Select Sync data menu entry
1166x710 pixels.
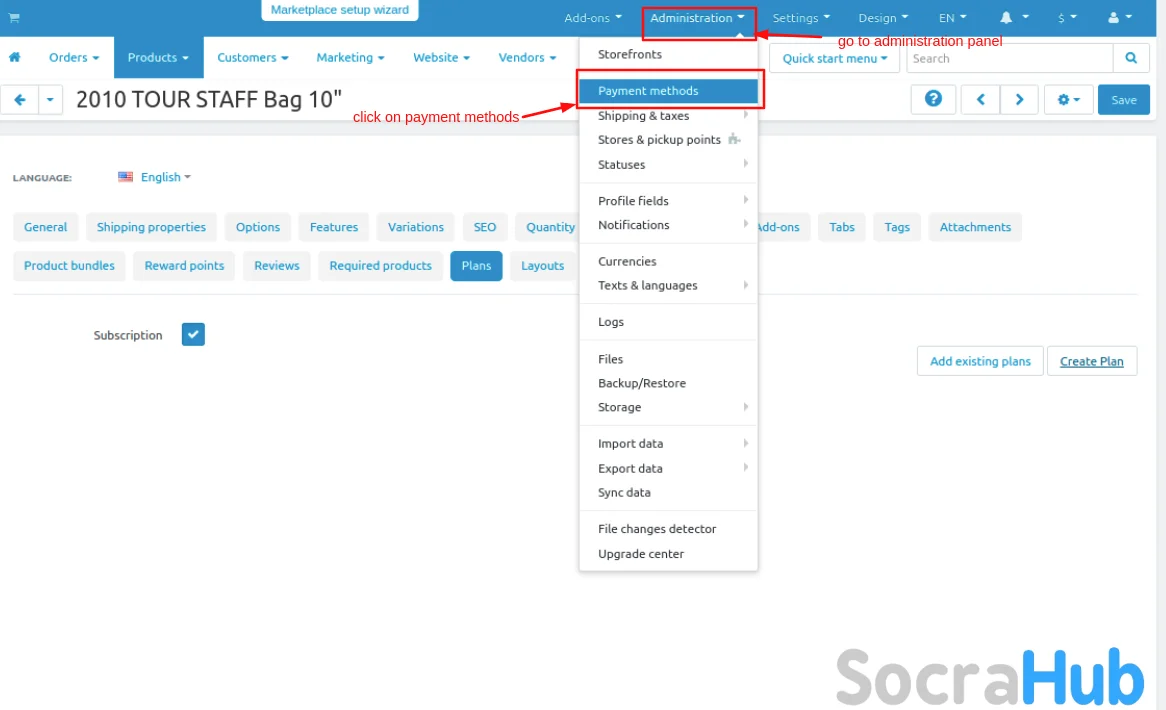pyautogui.click(x=668, y=492)
